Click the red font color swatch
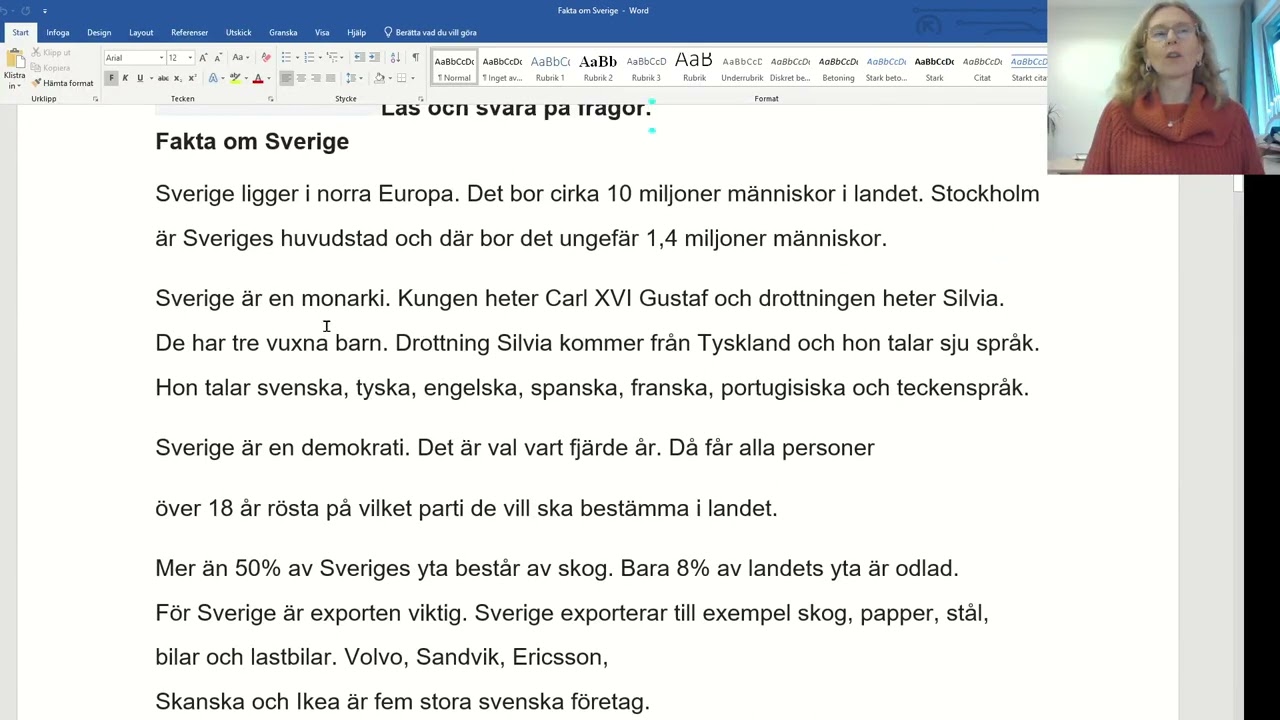Viewport: 1280px width, 720px height. (258, 78)
